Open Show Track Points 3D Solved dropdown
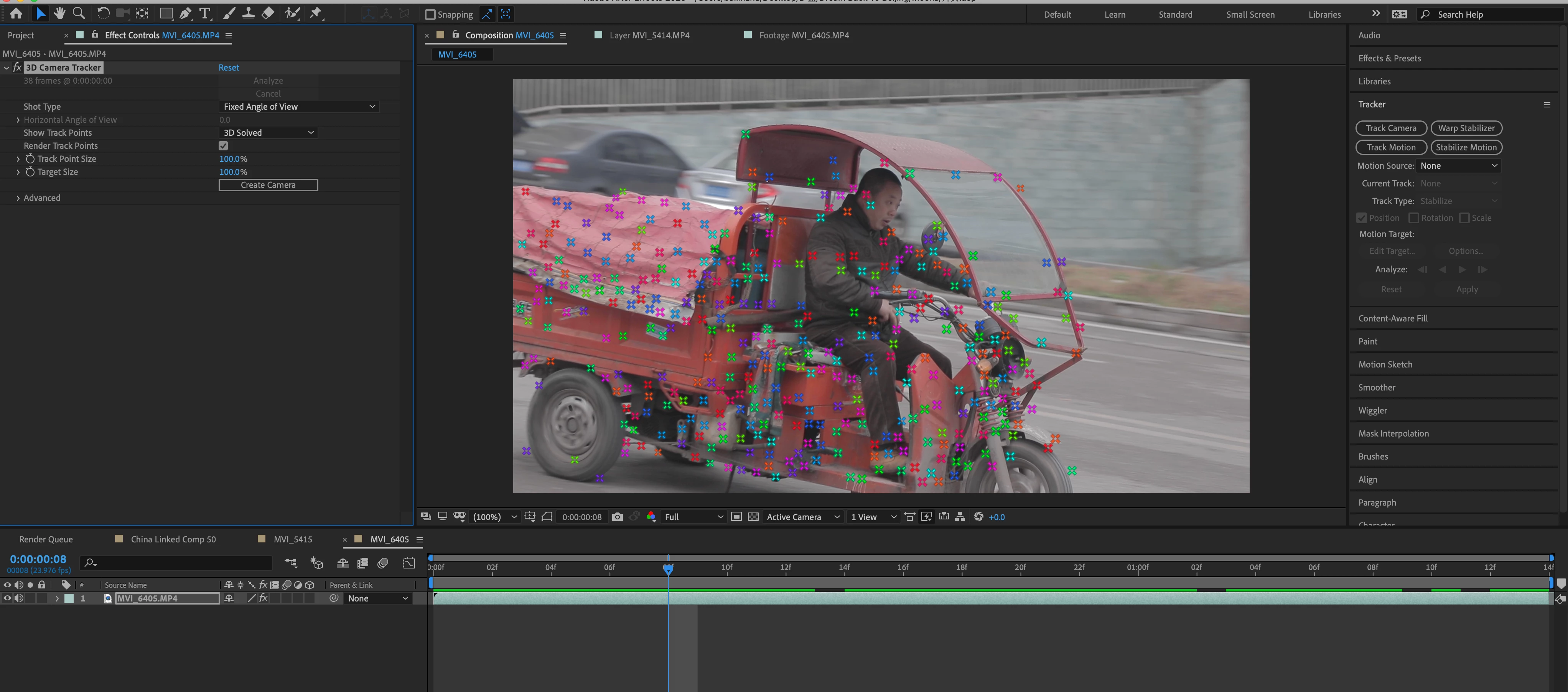1568x692 pixels. click(268, 133)
